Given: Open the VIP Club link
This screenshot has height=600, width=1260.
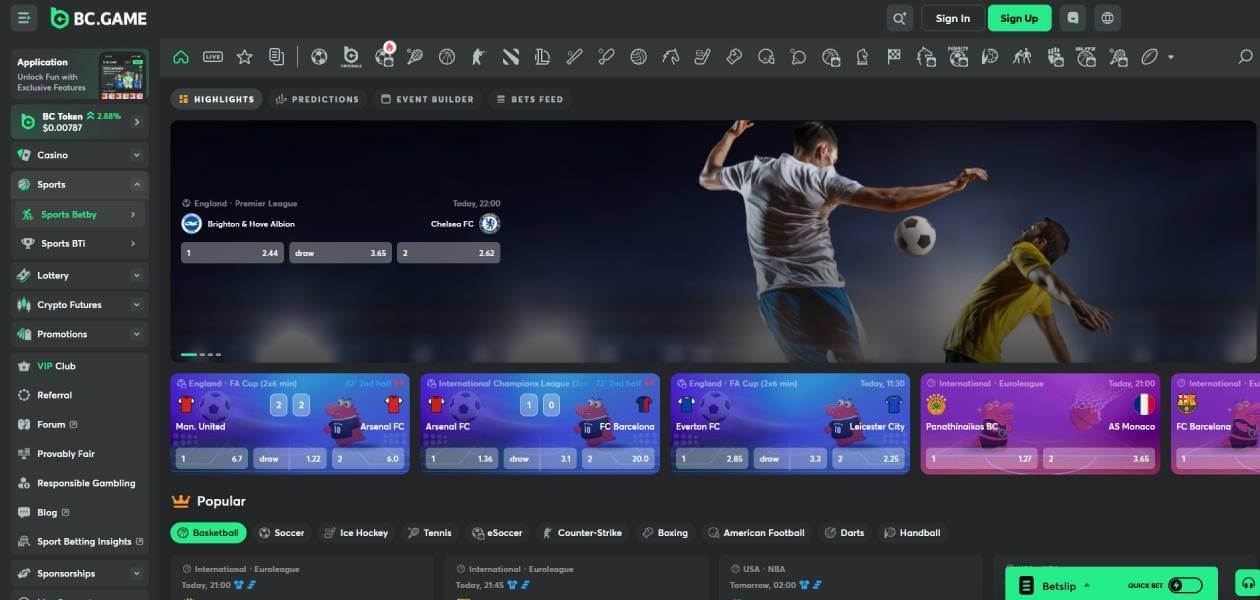Looking at the screenshot, I should (56, 366).
